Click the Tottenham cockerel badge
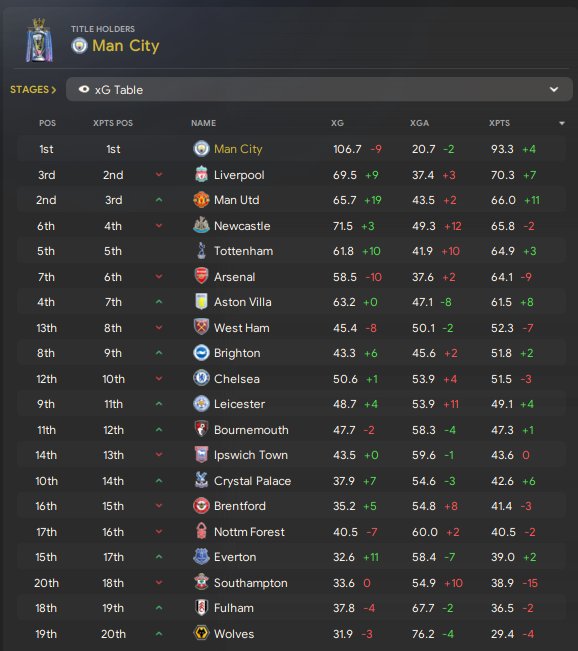This screenshot has height=651, width=578. pyautogui.click(x=201, y=251)
